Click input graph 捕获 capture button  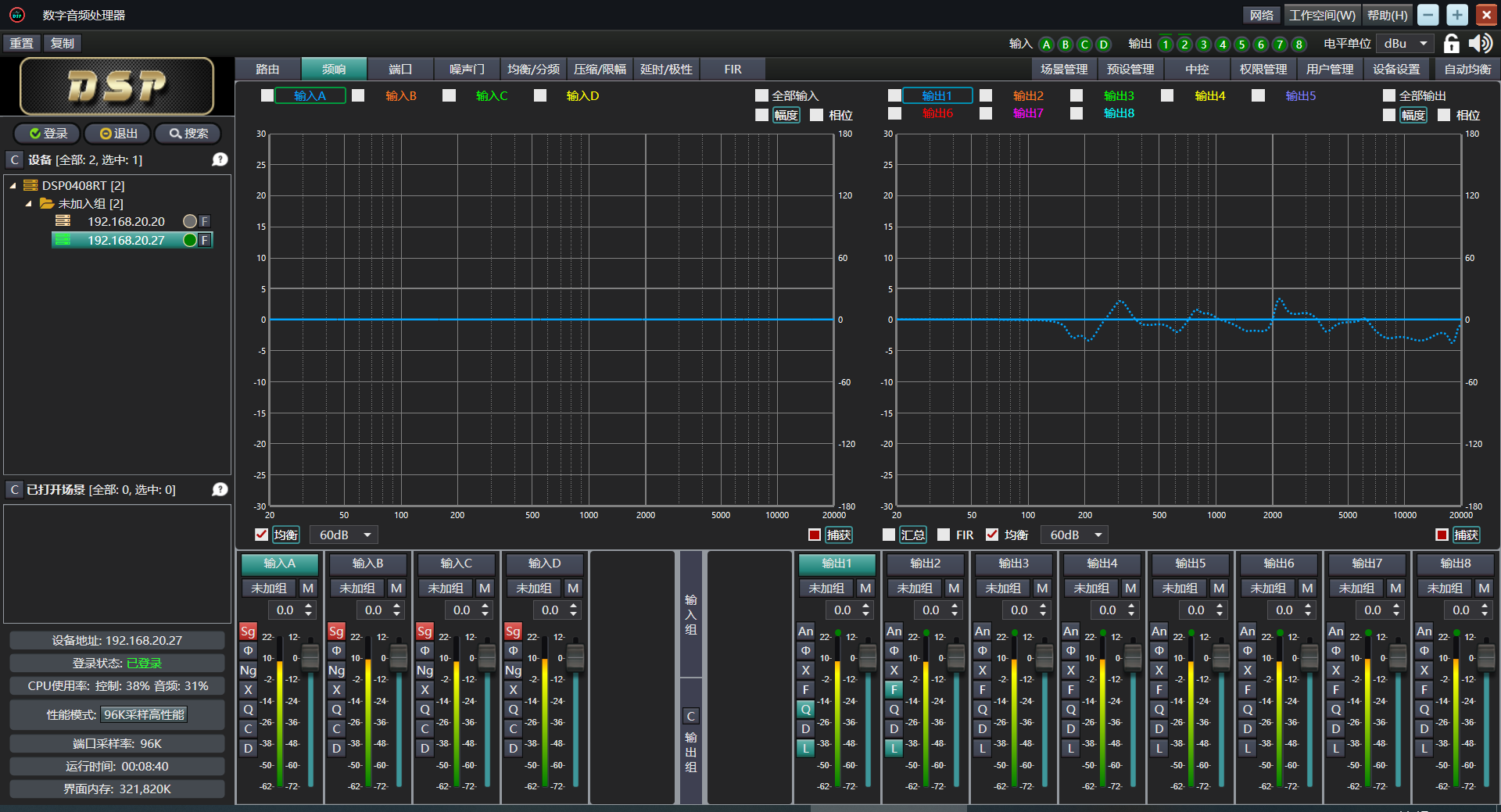click(839, 535)
